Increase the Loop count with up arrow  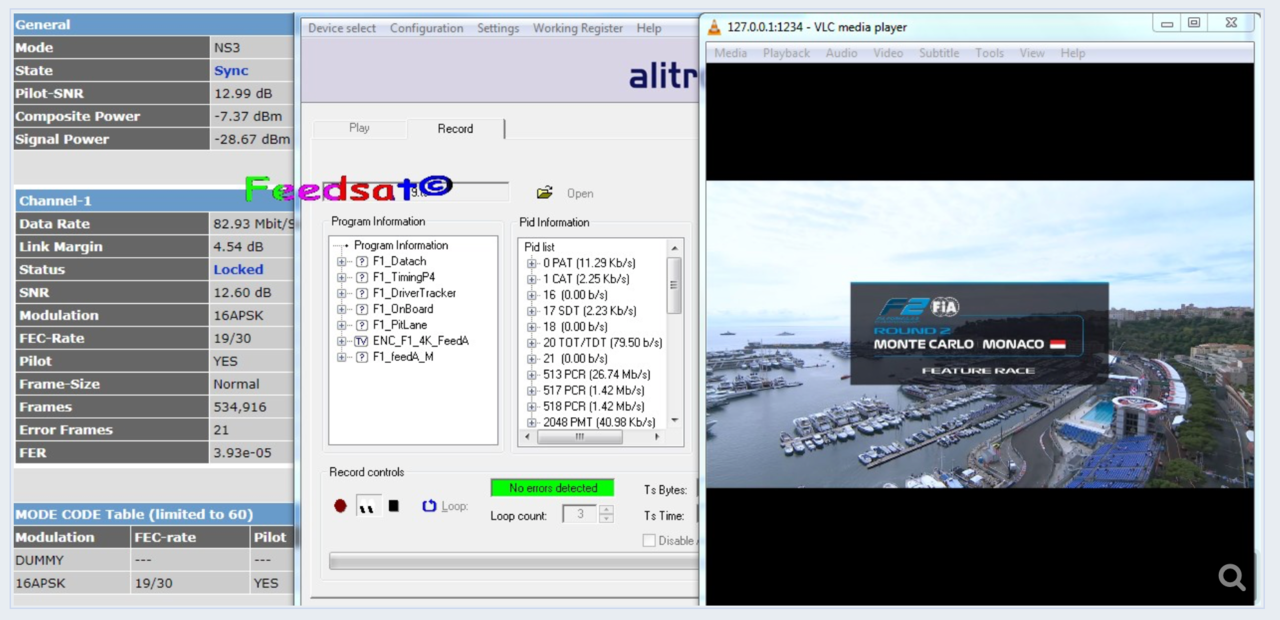point(606,509)
